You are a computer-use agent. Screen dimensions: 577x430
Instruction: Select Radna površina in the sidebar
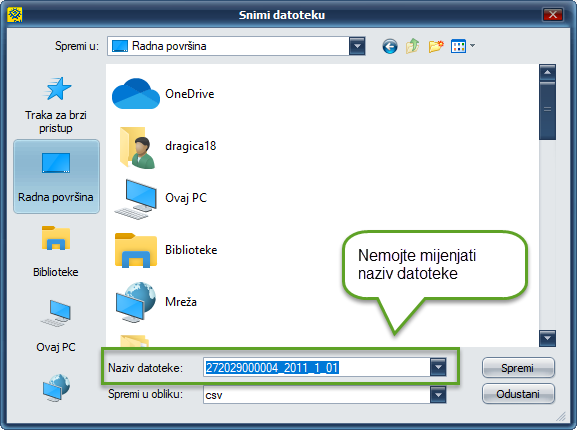point(56,177)
